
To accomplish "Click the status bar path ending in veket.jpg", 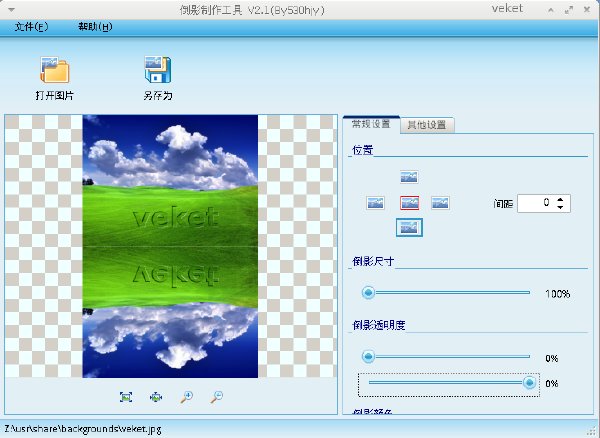I will click(83, 429).
